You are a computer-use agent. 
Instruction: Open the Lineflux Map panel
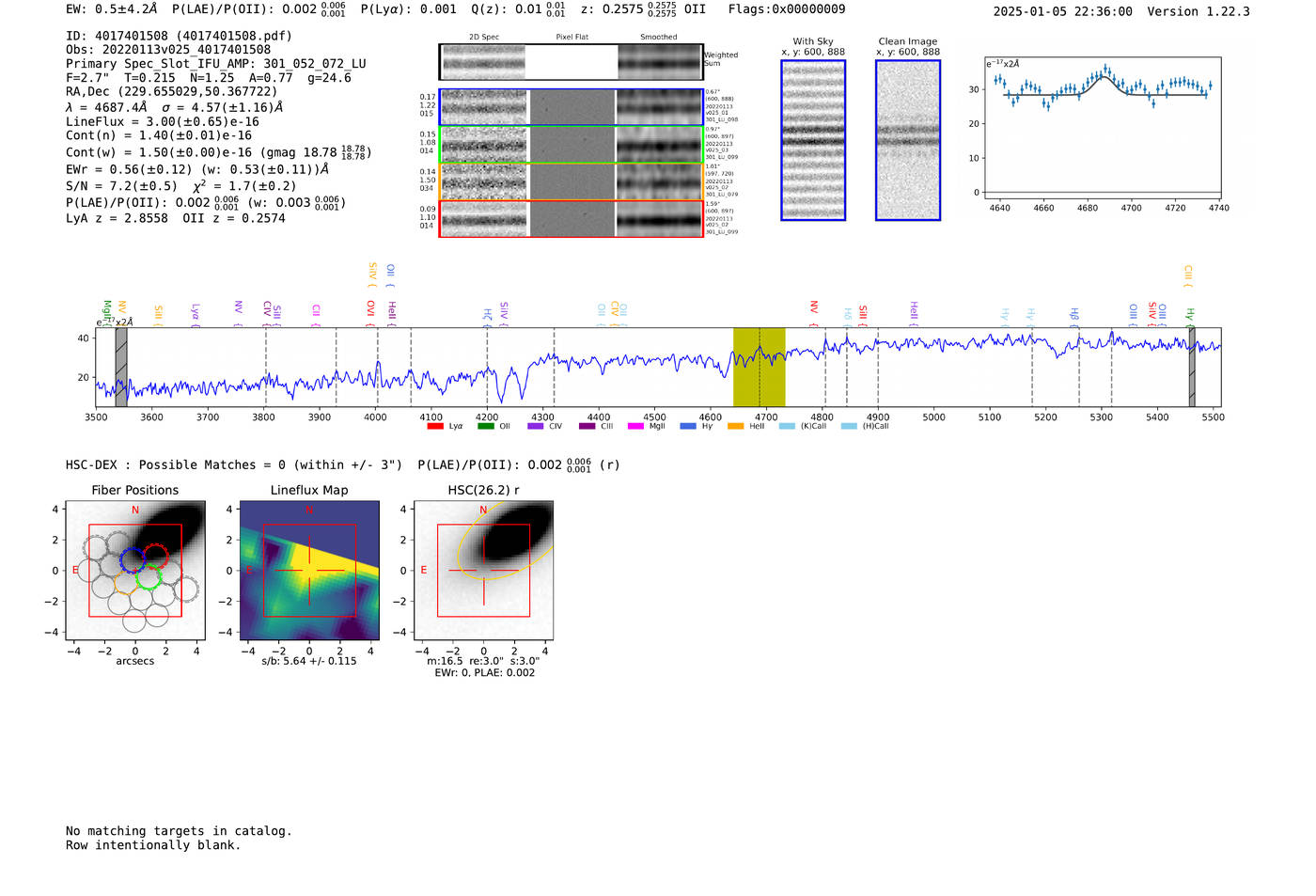tap(309, 571)
